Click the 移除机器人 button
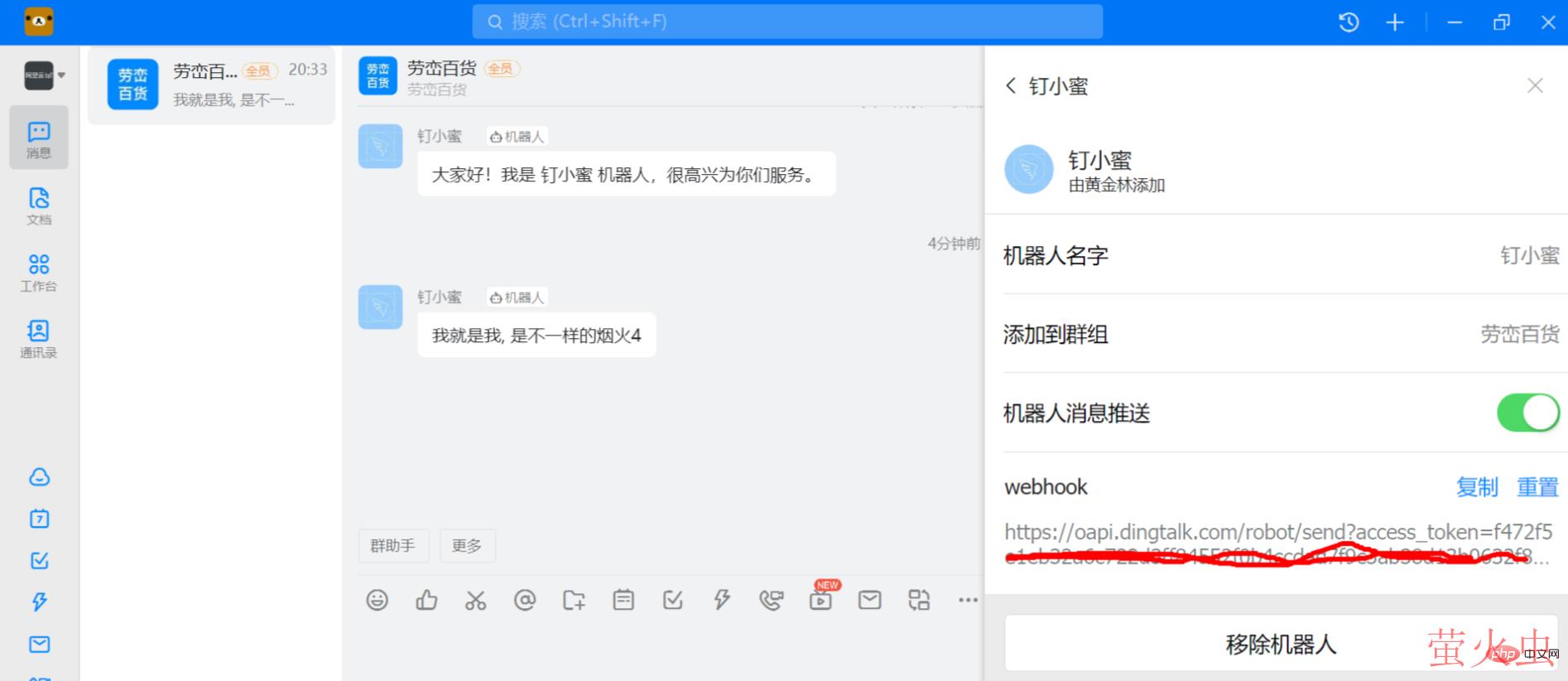Image resolution: width=1568 pixels, height=681 pixels. pyautogui.click(x=1282, y=644)
